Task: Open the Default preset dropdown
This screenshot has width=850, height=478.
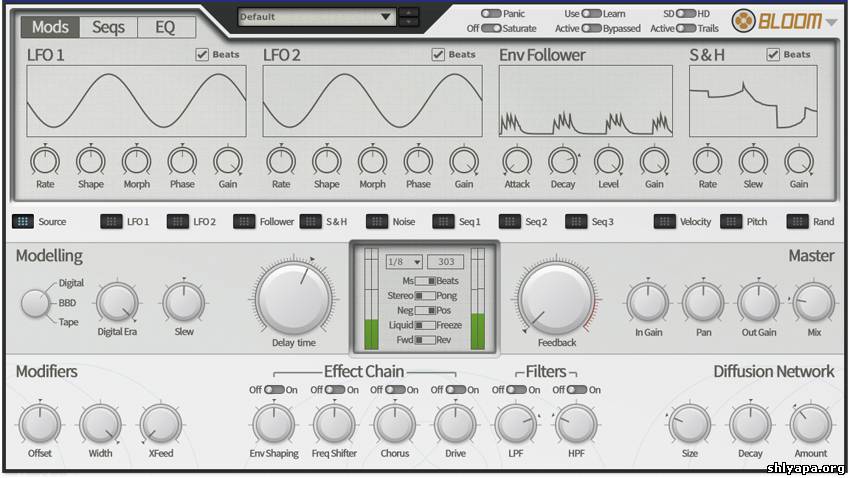Action: click(317, 17)
